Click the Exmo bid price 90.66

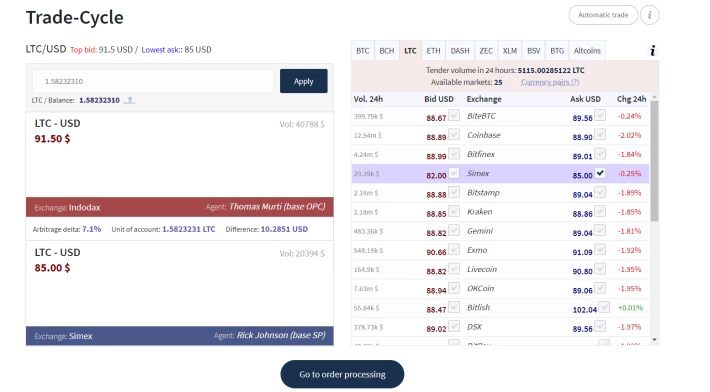(436, 252)
